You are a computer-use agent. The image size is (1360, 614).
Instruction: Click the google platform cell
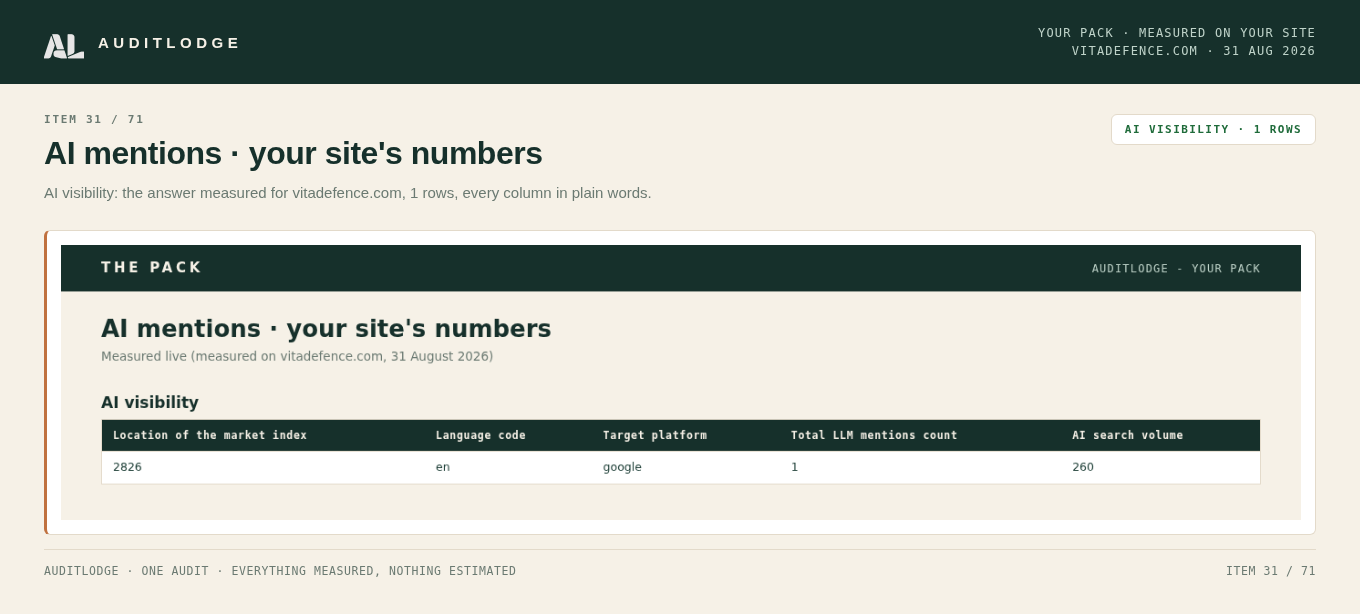(622, 467)
